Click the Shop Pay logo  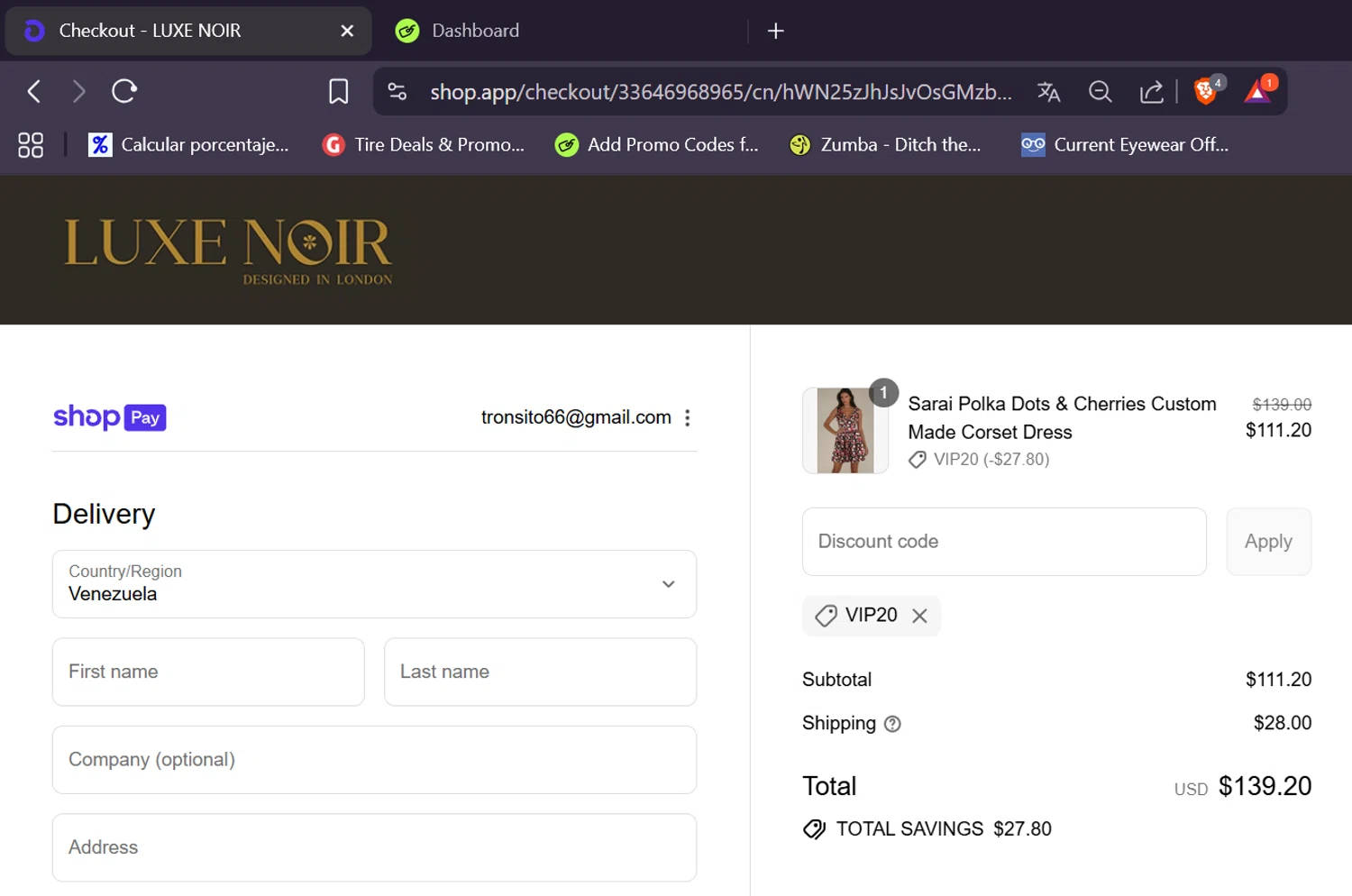(x=110, y=417)
